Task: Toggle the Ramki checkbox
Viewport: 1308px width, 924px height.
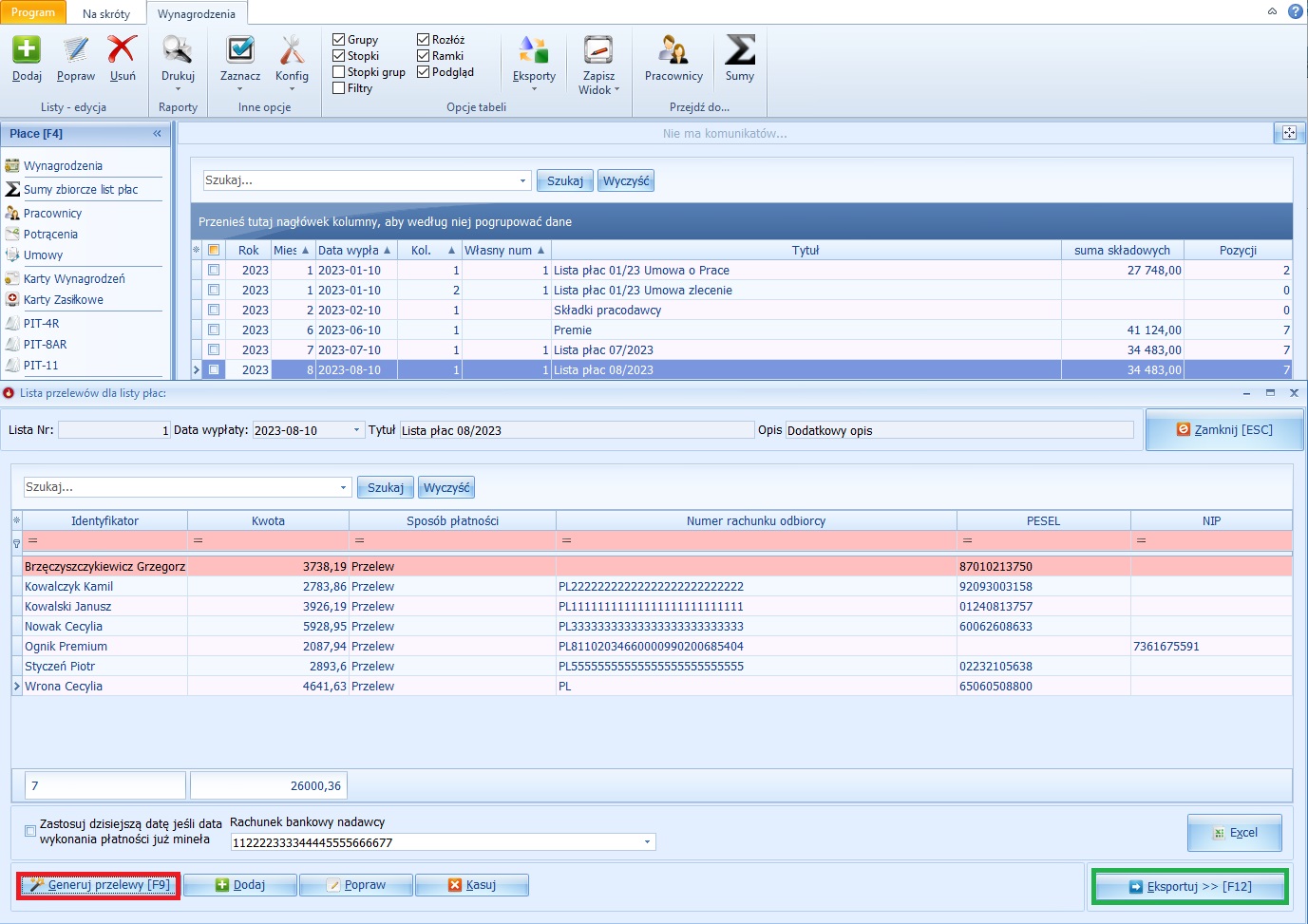Action: tap(423, 56)
